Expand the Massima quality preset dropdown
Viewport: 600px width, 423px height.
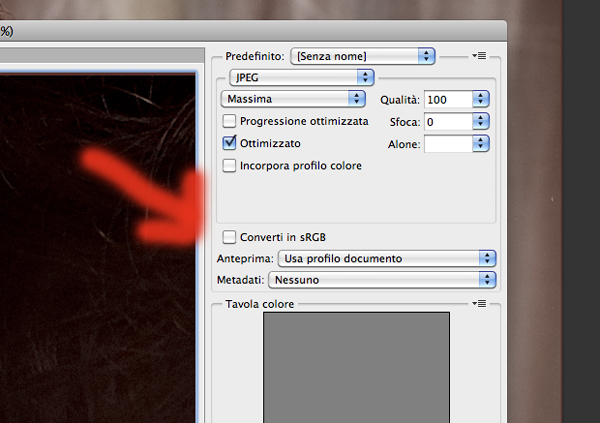point(291,99)
